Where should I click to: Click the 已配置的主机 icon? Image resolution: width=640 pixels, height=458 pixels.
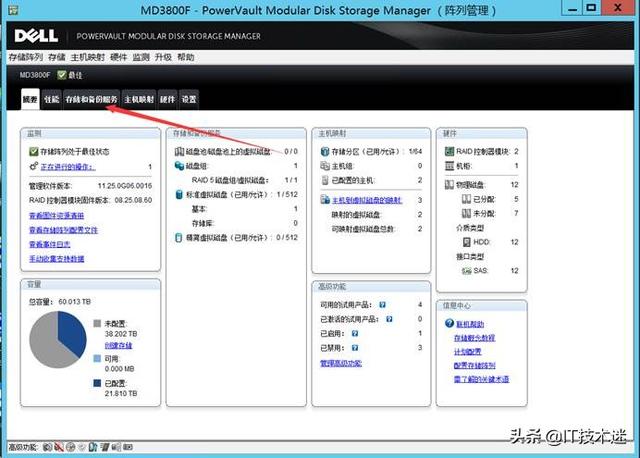(325, 180)
